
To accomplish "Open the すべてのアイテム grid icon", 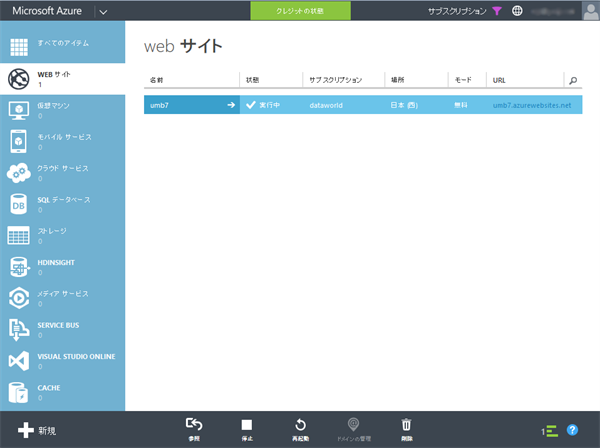I will [x=18, y=47].
